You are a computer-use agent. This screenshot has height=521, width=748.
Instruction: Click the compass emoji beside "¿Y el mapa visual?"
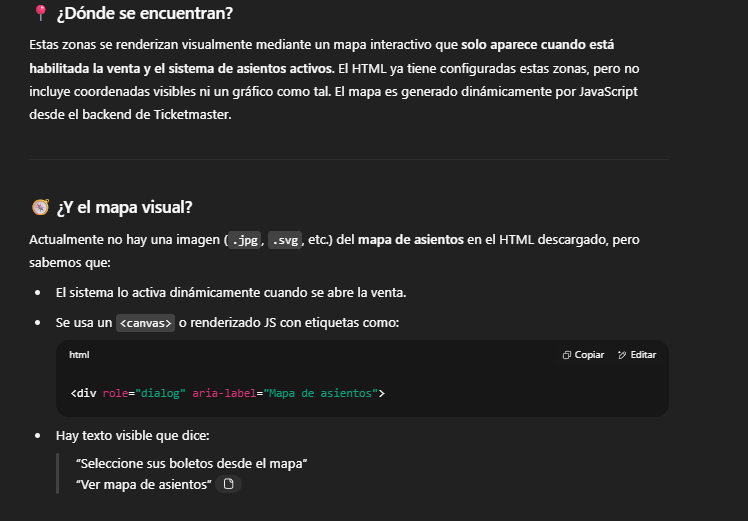tap(40, 207)
